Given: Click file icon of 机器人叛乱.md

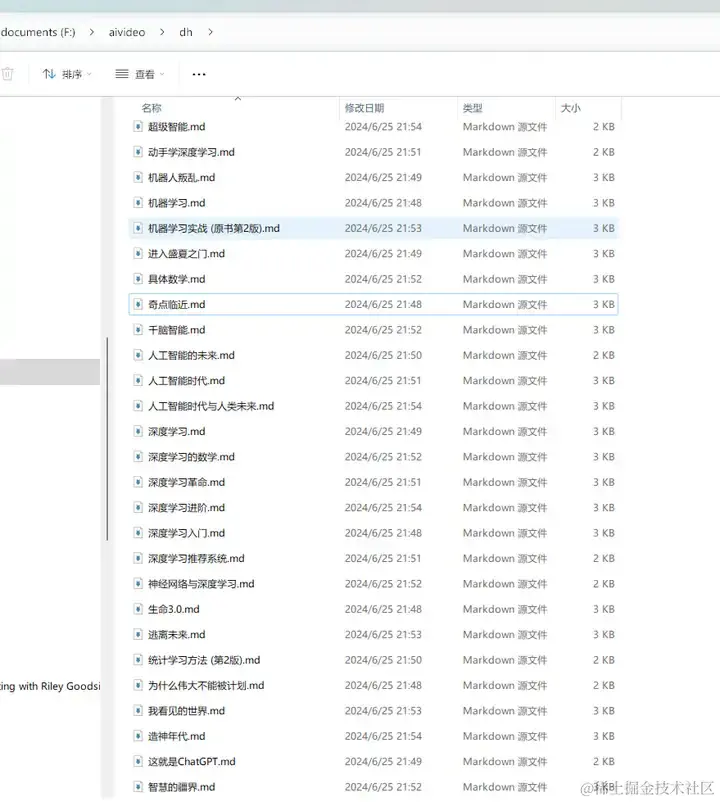Looking at the screenshot, I should click(138, 177).
